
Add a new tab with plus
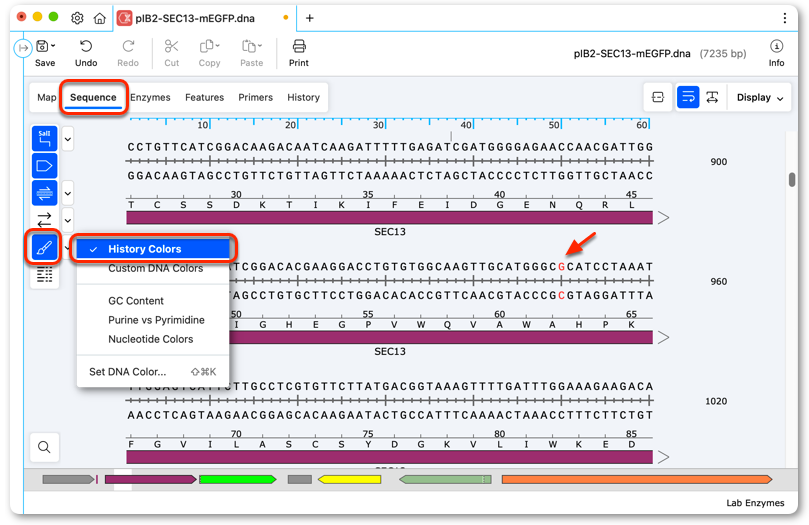[310, 18]
